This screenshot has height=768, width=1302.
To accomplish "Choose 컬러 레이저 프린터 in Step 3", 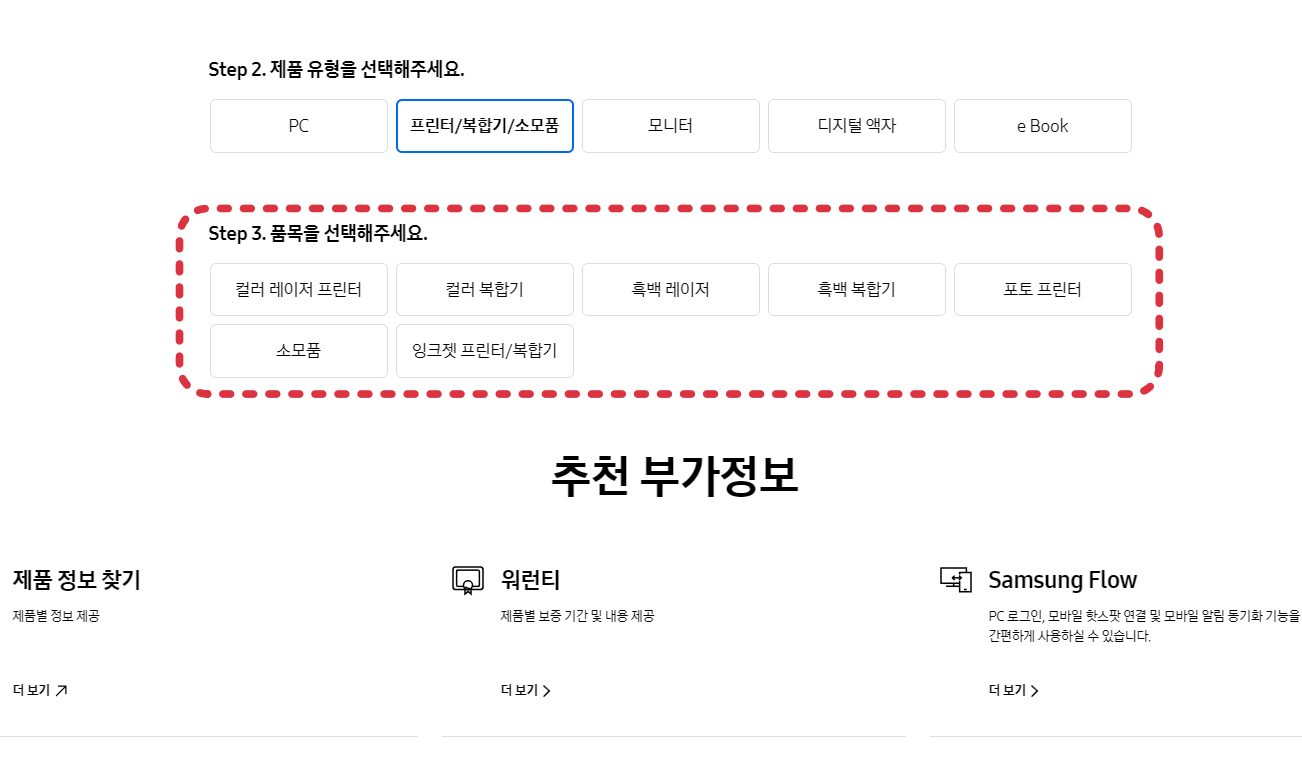I will [x=298, y=289].
